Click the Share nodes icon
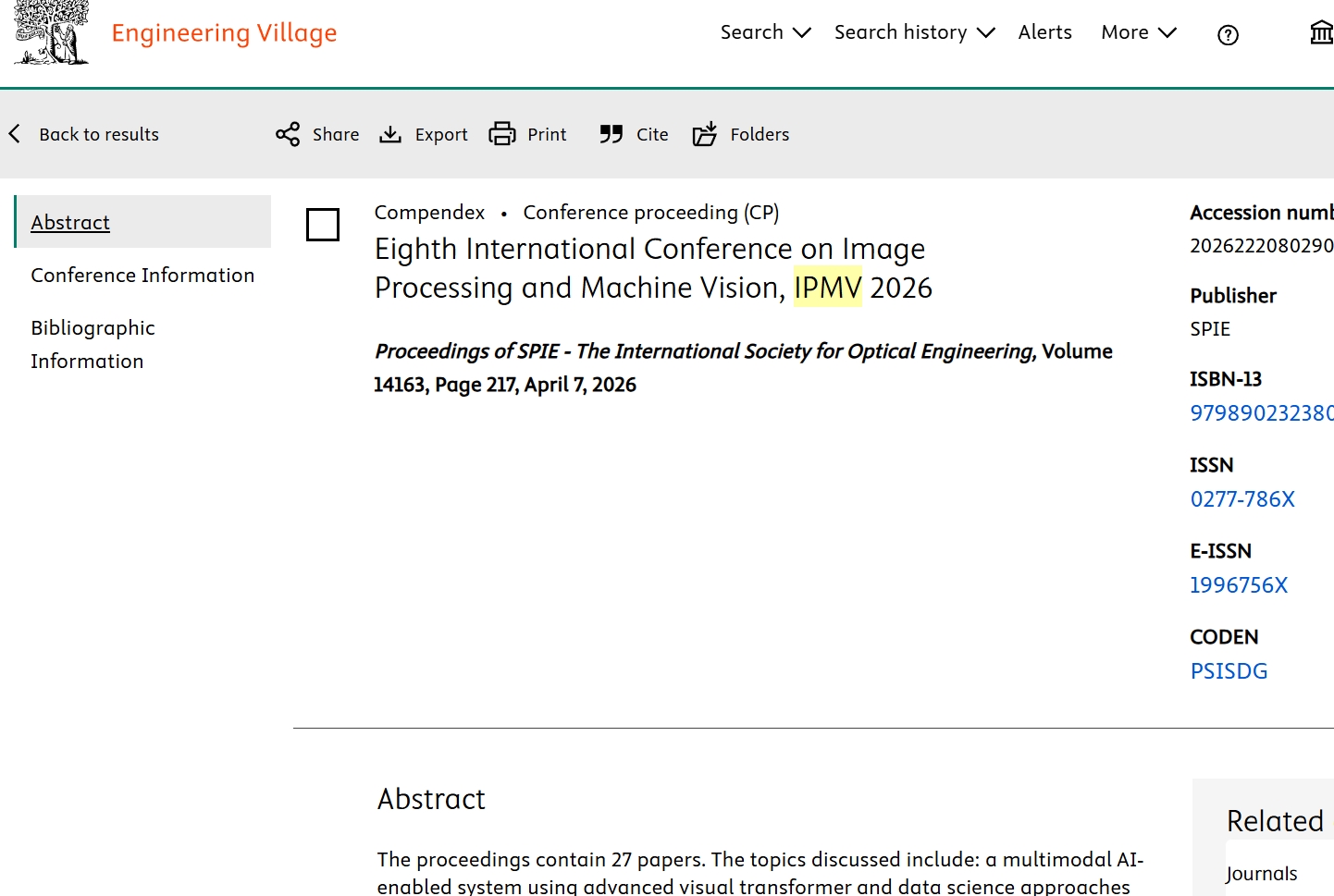The image size is (1334, 896). coord(288,134)
